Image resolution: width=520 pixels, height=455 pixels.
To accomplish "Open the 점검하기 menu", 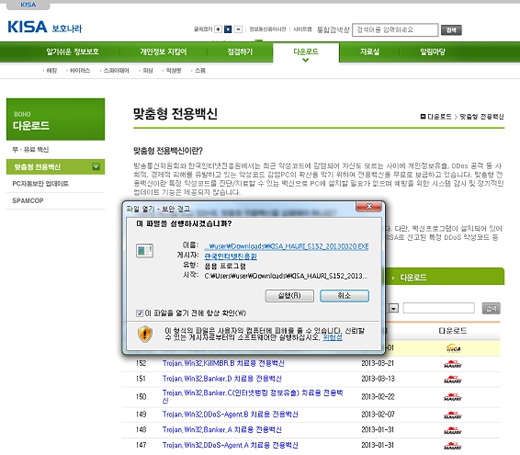I will click(x=240, y=52).
